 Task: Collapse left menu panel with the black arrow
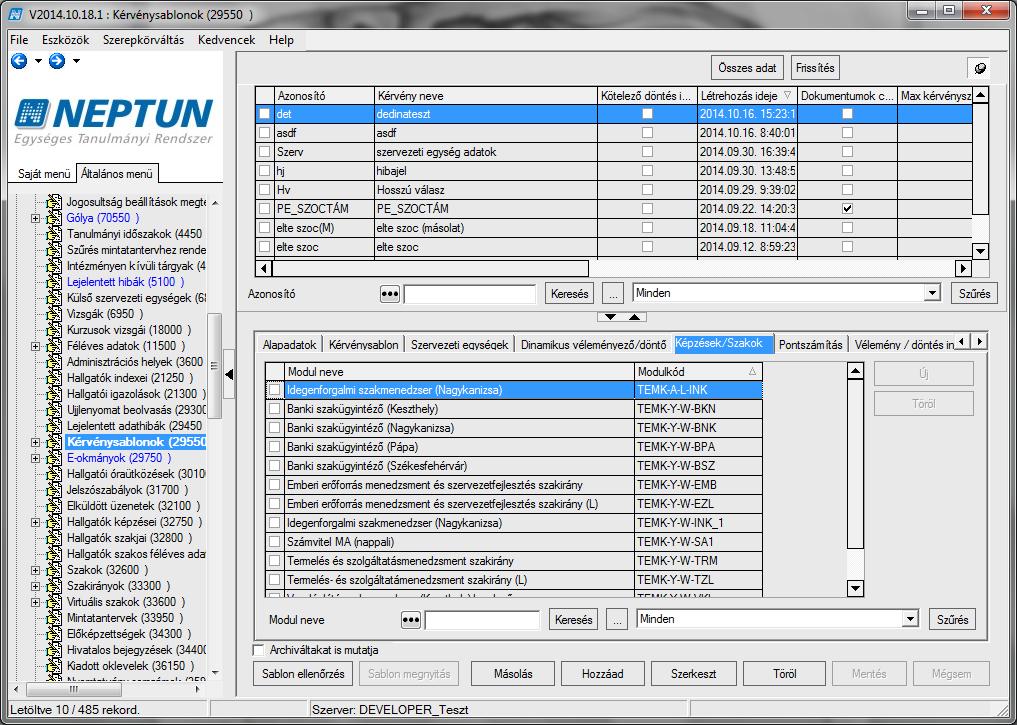(229, 374)
